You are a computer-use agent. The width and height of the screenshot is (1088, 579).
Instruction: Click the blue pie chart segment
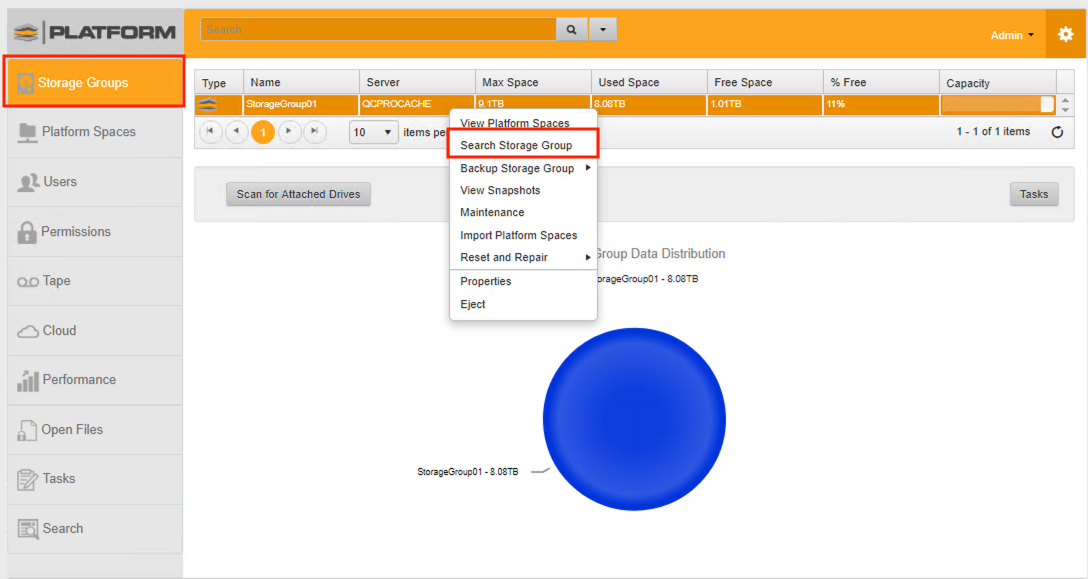634,418
